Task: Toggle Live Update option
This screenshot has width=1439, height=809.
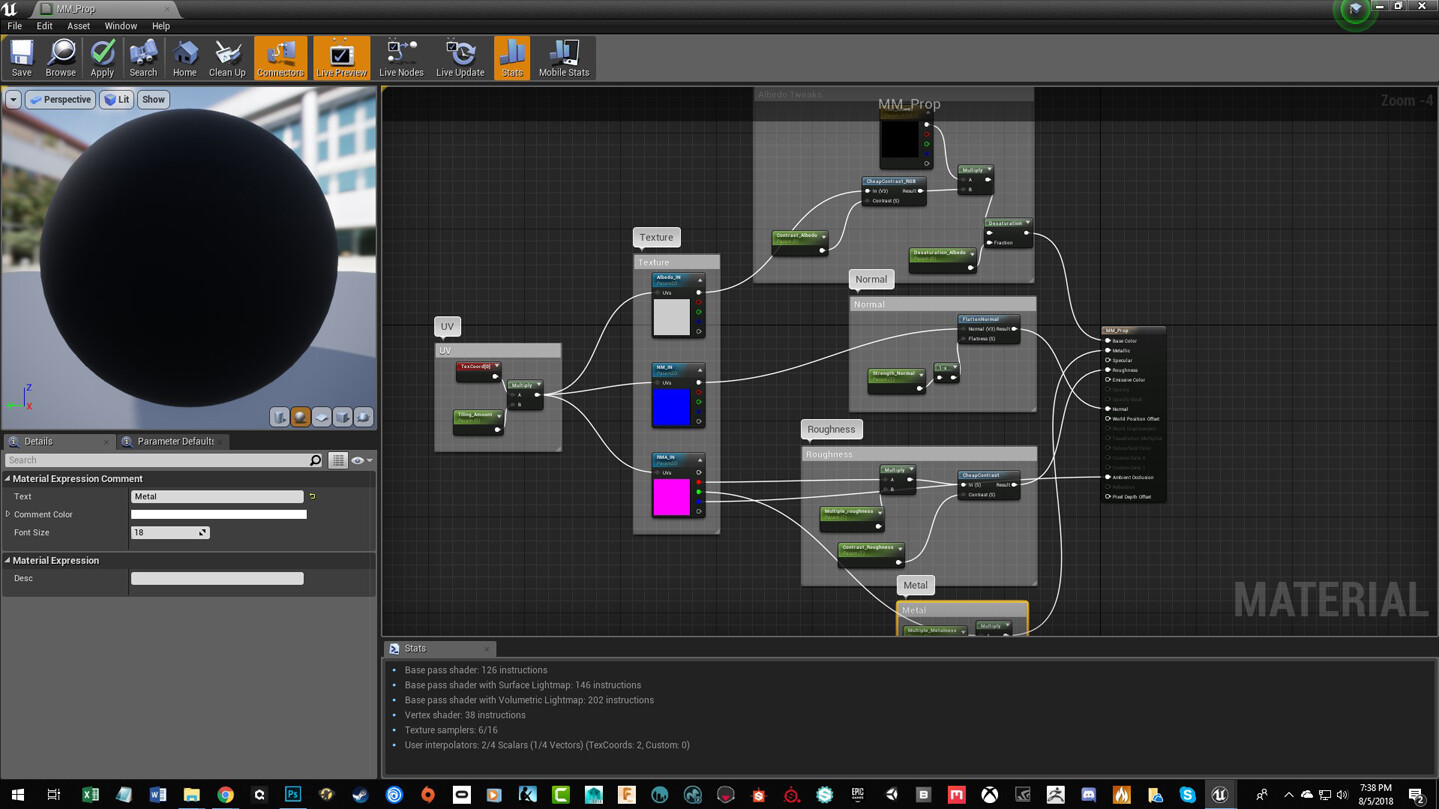Action: pyautogui.click(x=460, y=59)
